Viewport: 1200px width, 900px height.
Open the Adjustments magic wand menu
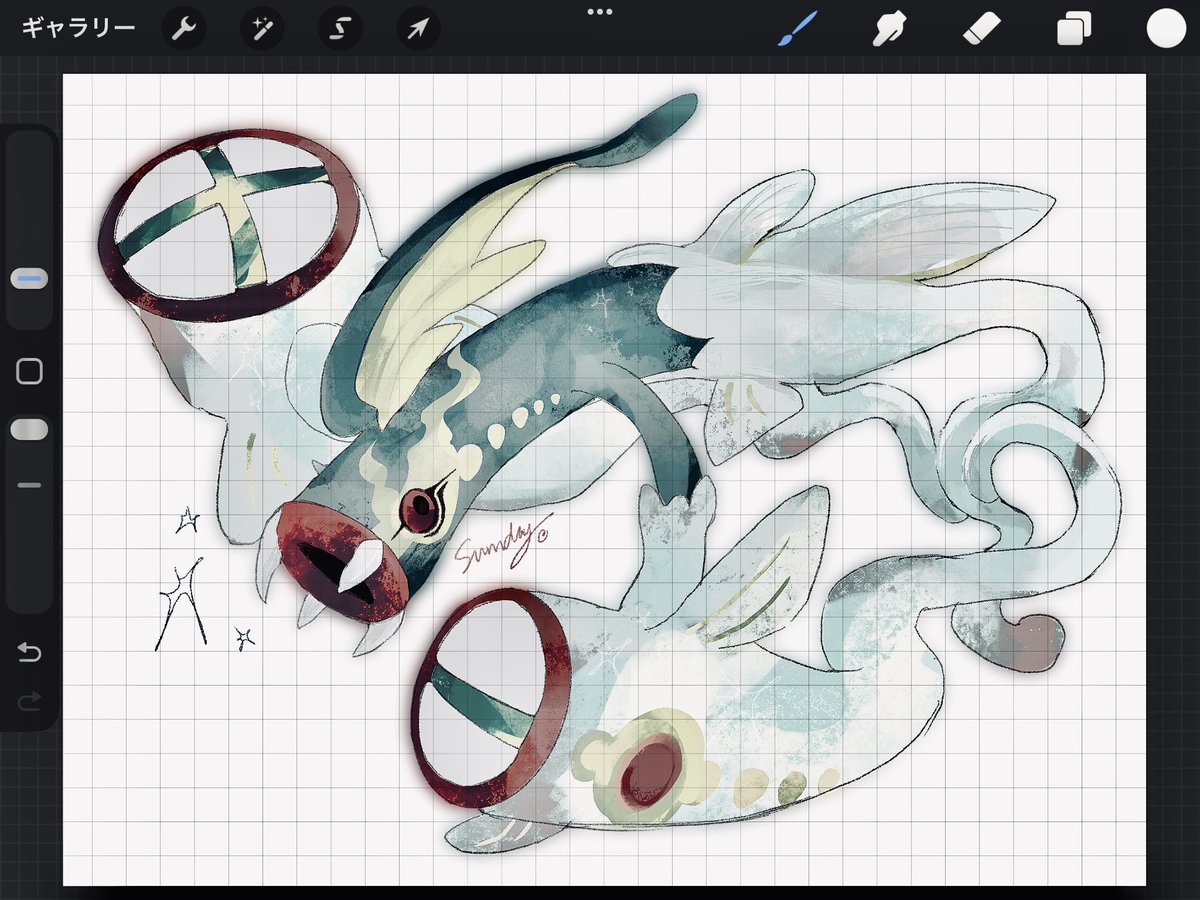coord(261,30)
